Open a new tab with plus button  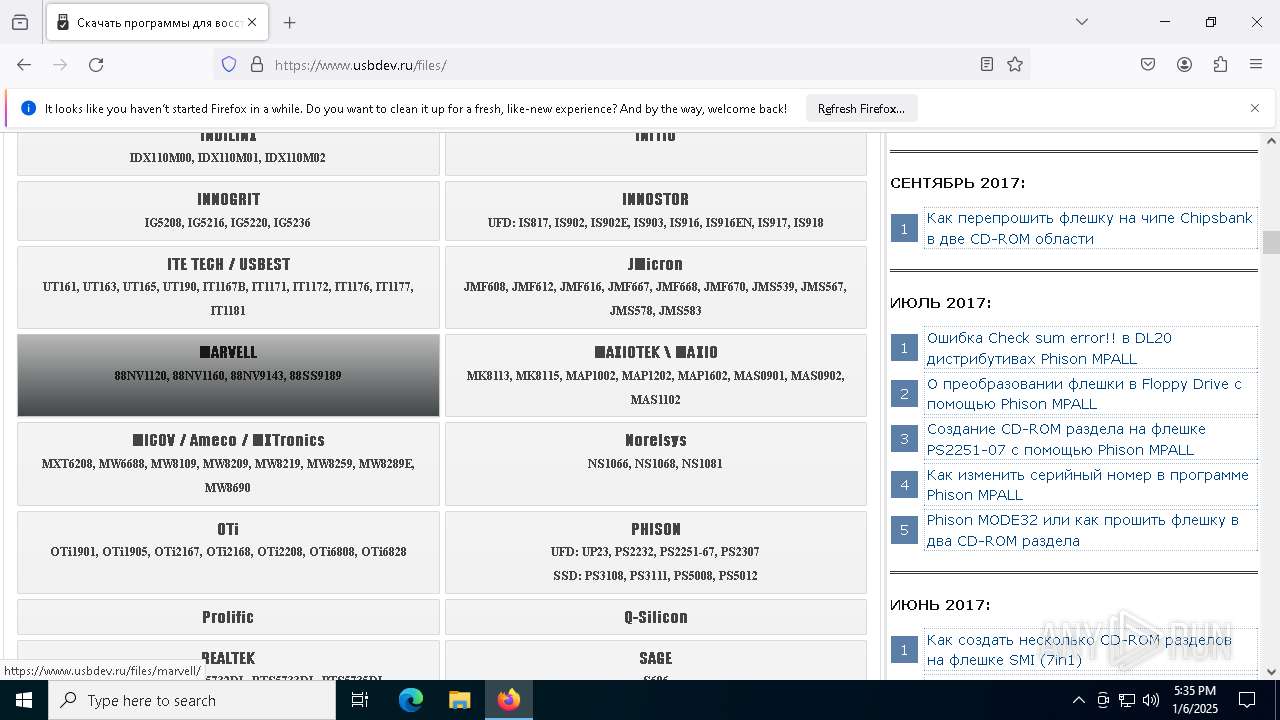click(290, 22)
